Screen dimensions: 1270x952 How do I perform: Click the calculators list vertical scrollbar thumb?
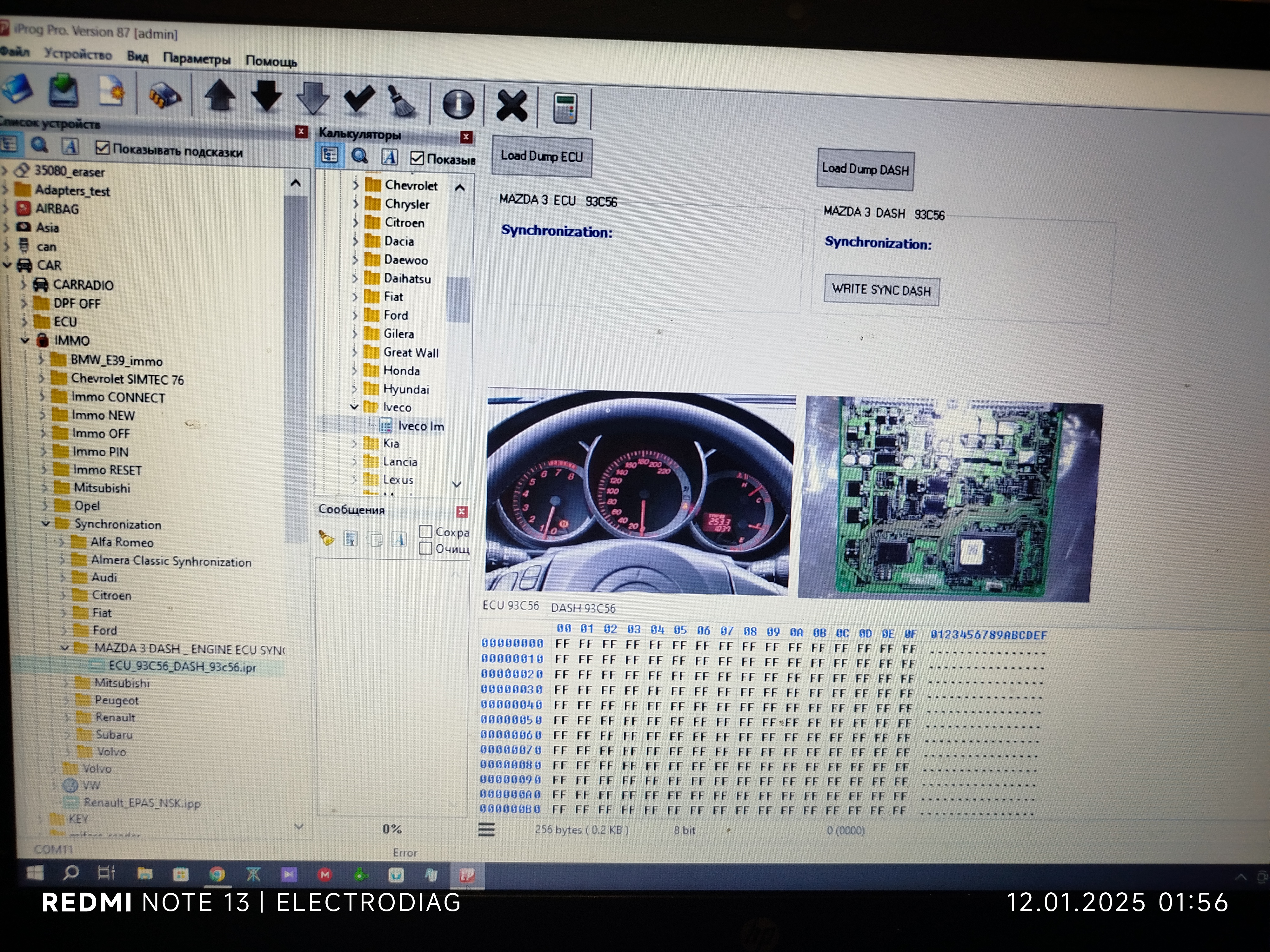point(458,300)
